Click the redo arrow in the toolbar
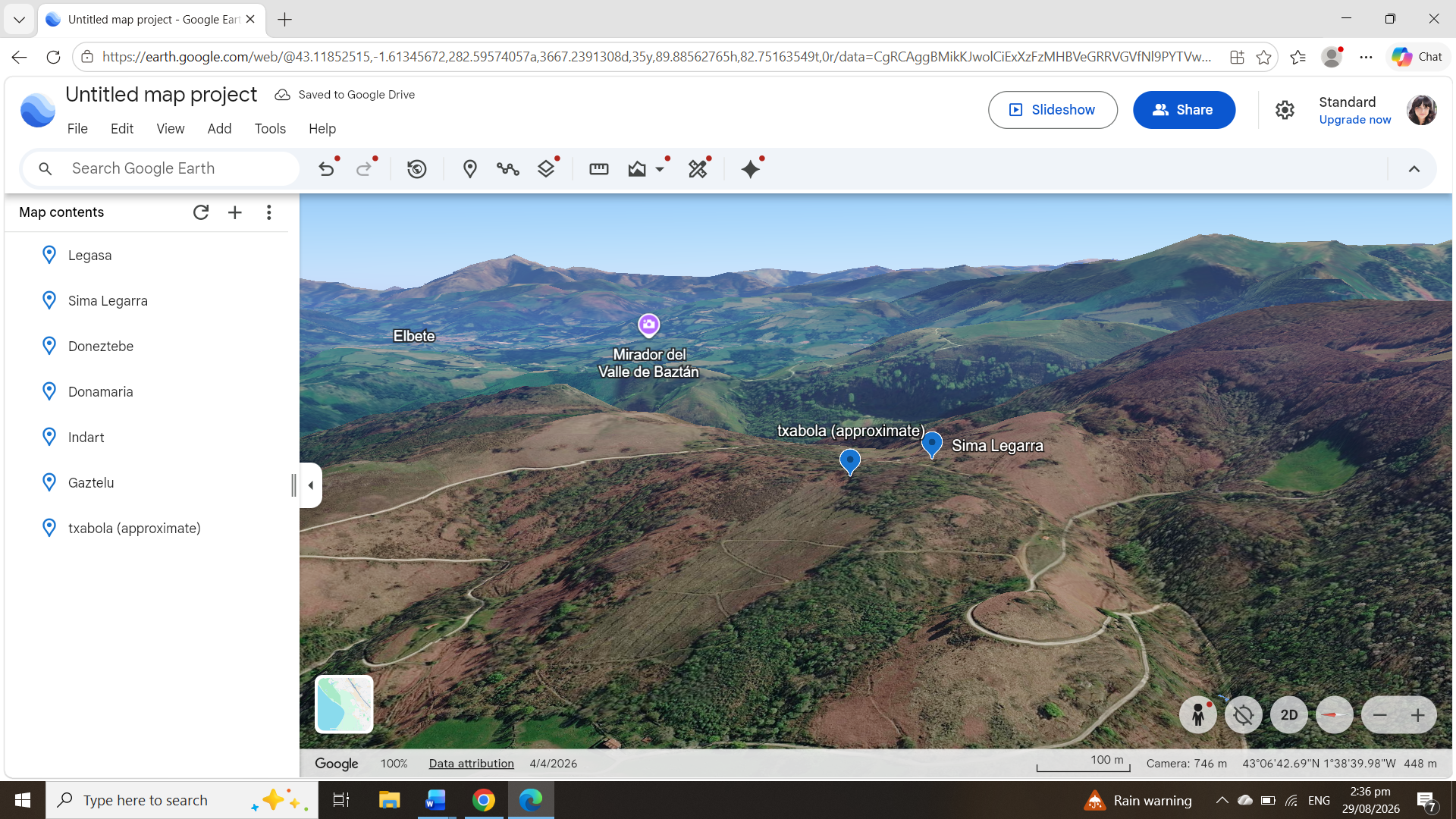Image resolution: width=1456 pixels, height=819 pixels. (364, 169)
